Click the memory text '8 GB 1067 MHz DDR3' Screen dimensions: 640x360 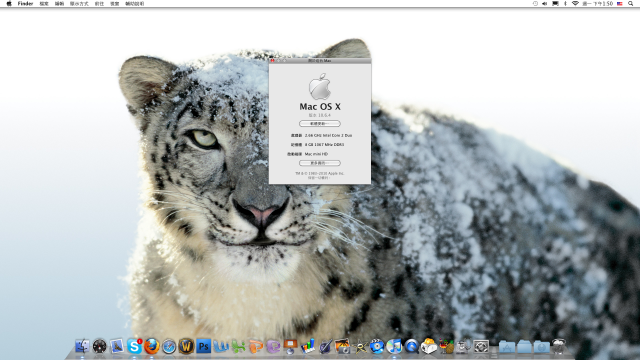[324, 144]
